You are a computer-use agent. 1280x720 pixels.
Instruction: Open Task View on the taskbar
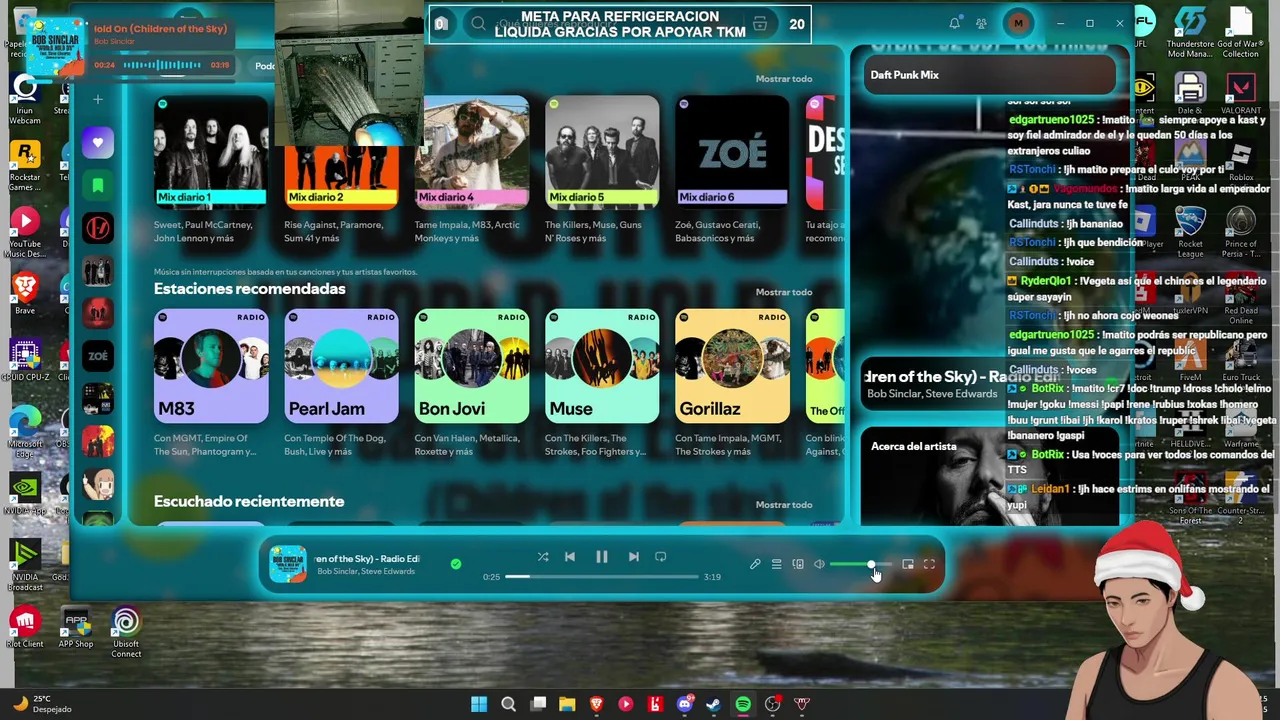[538, 704]
